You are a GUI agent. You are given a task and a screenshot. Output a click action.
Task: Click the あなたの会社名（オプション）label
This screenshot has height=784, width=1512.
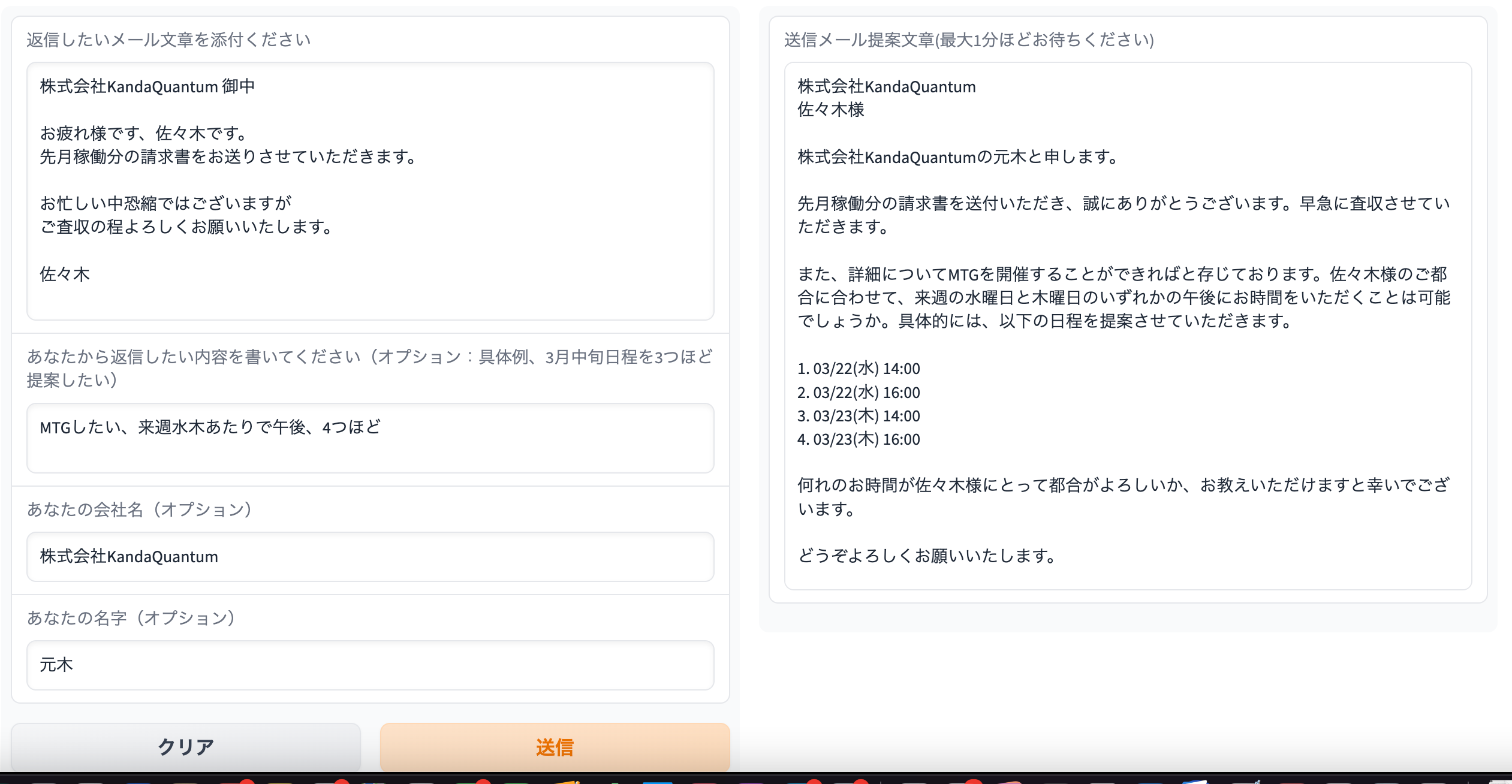[140, 509]
